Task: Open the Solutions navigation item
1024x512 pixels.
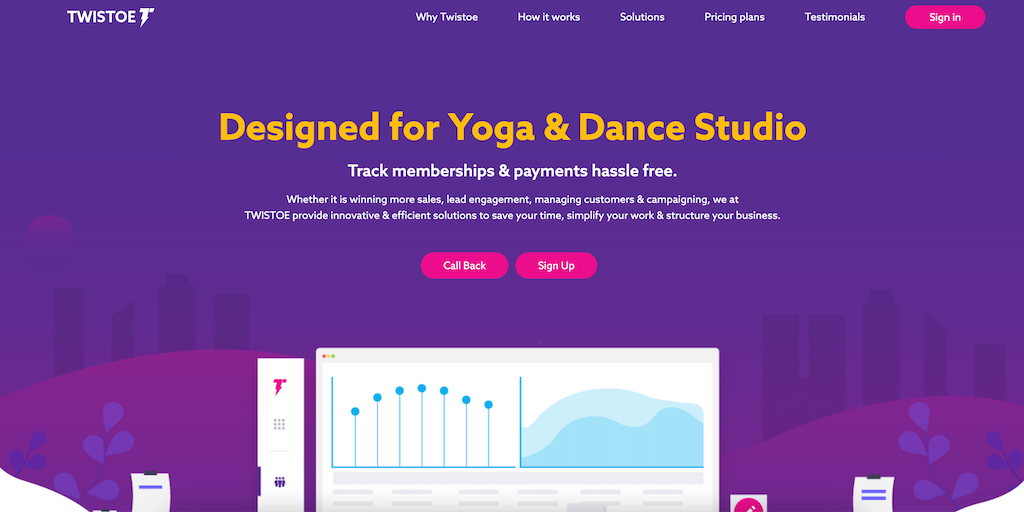Action: pyautogui.click(x=642, y=17)
